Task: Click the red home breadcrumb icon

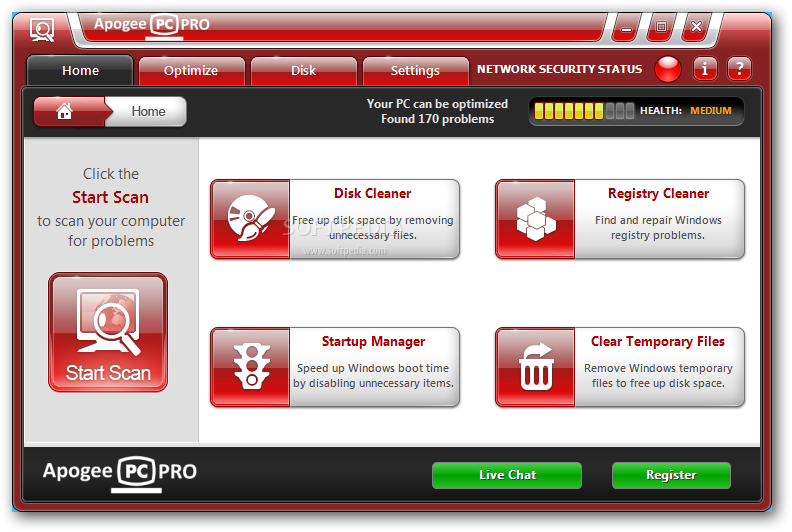Action: pos(66,111)
